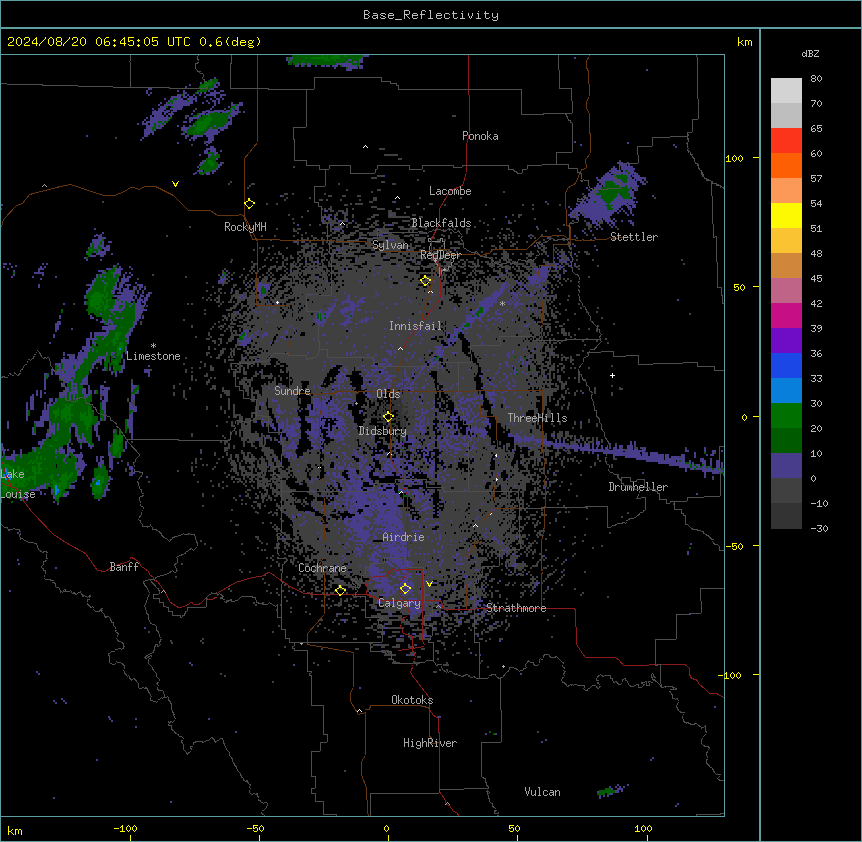Click the km unit label at top right

(744, 42)
